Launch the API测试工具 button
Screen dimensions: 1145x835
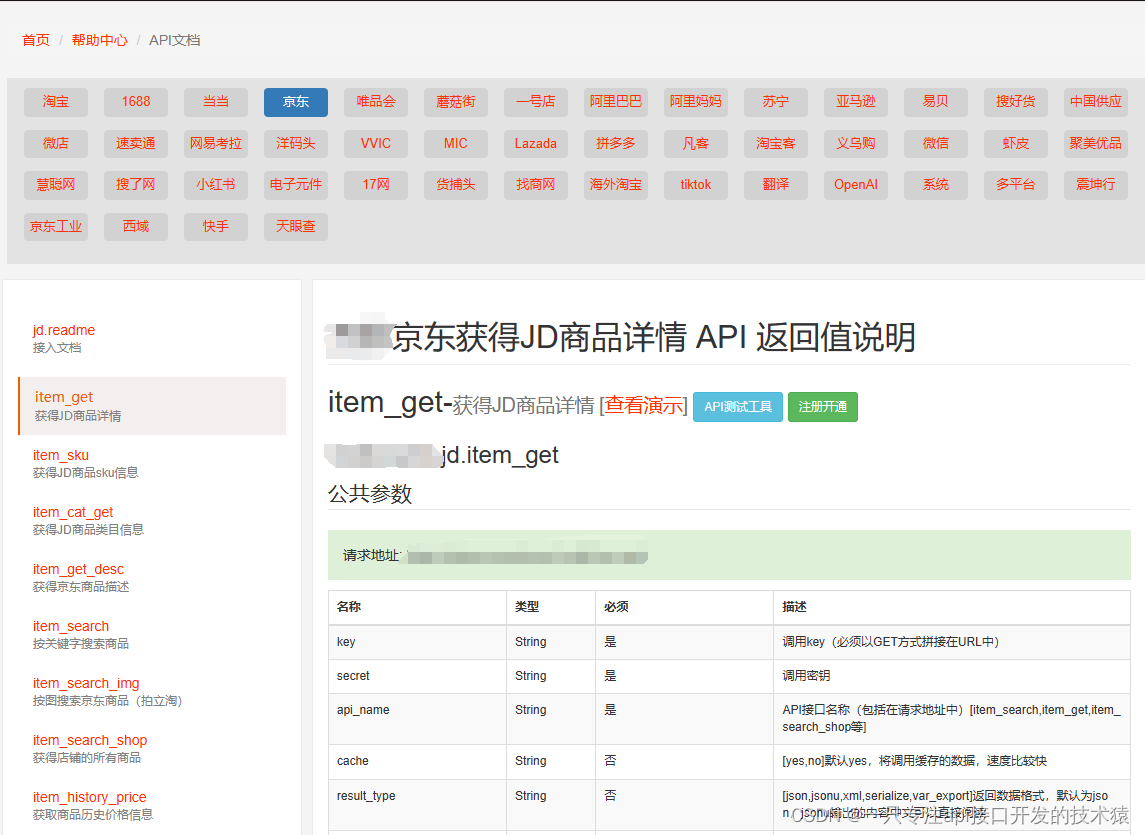point(738,407)
